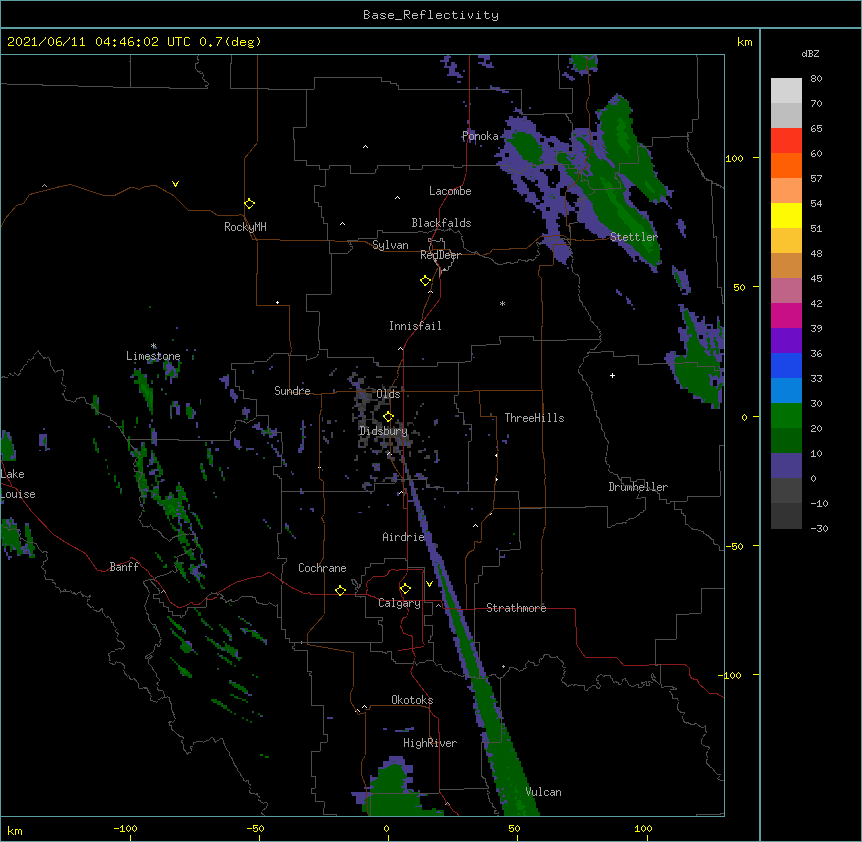Select the orange 57–60 dBZ legend swatch
Screen dimensions: 862x842
pyautogui.click(x=786, y=165)
